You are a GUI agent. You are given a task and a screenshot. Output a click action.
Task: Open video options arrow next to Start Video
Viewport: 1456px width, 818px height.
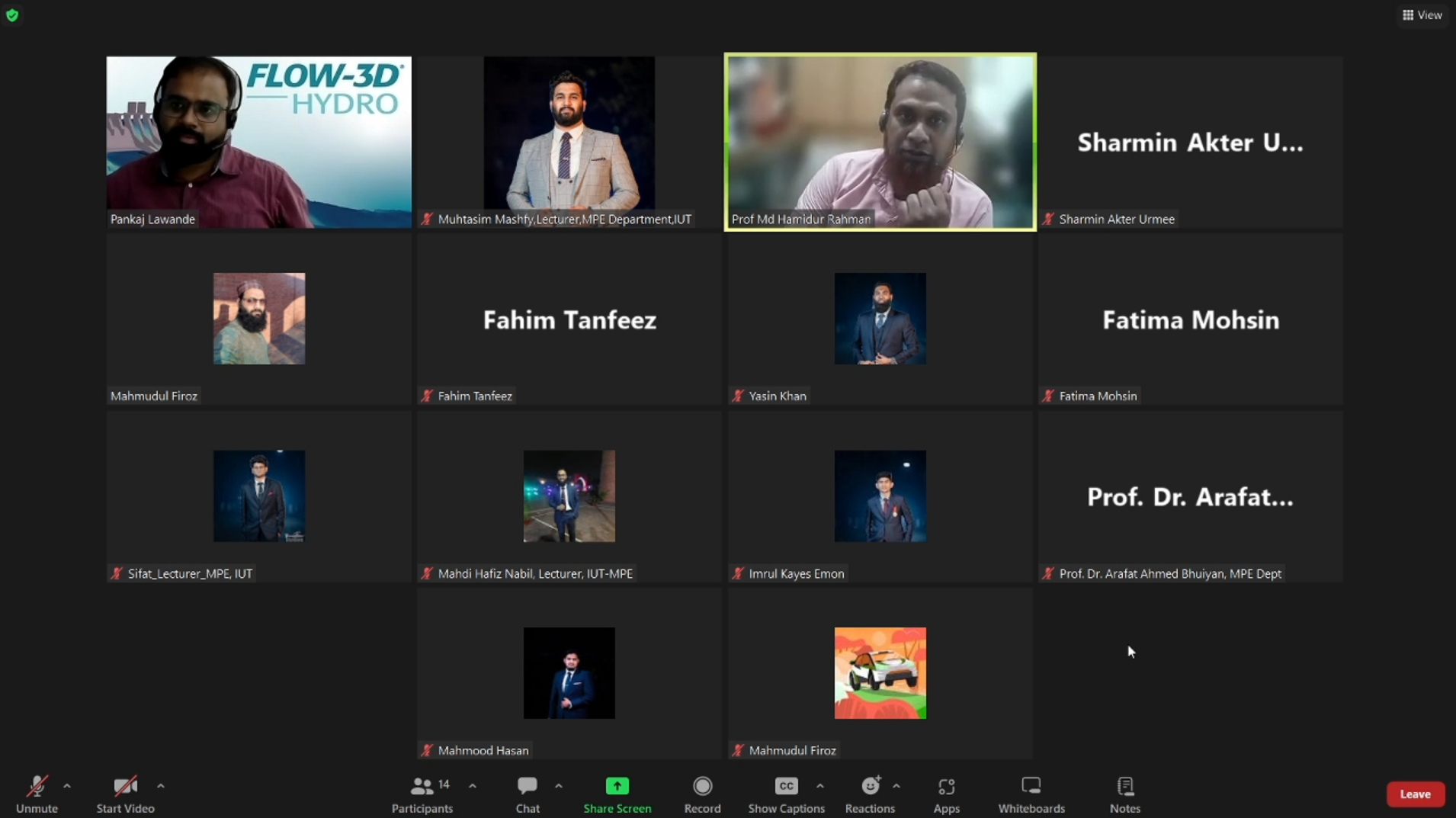(160, 785)
